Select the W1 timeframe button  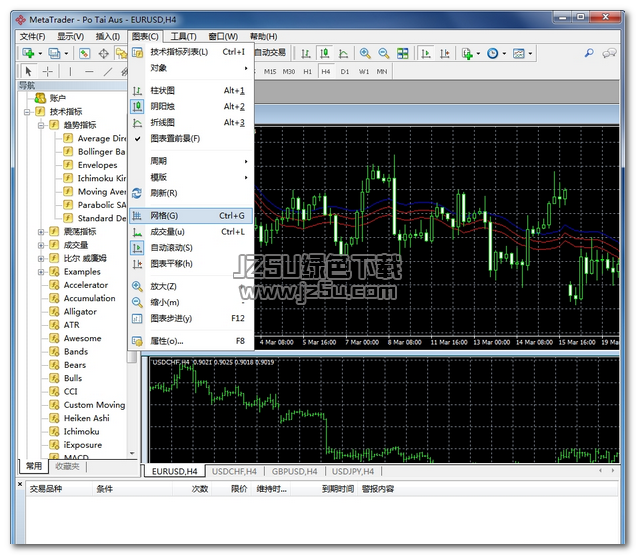pos(364,71)
